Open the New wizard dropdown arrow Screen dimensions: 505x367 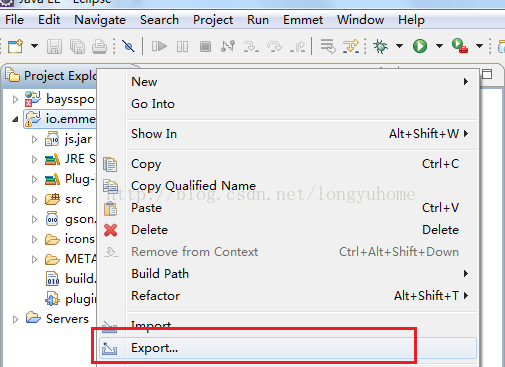click(x=34, y=46)
